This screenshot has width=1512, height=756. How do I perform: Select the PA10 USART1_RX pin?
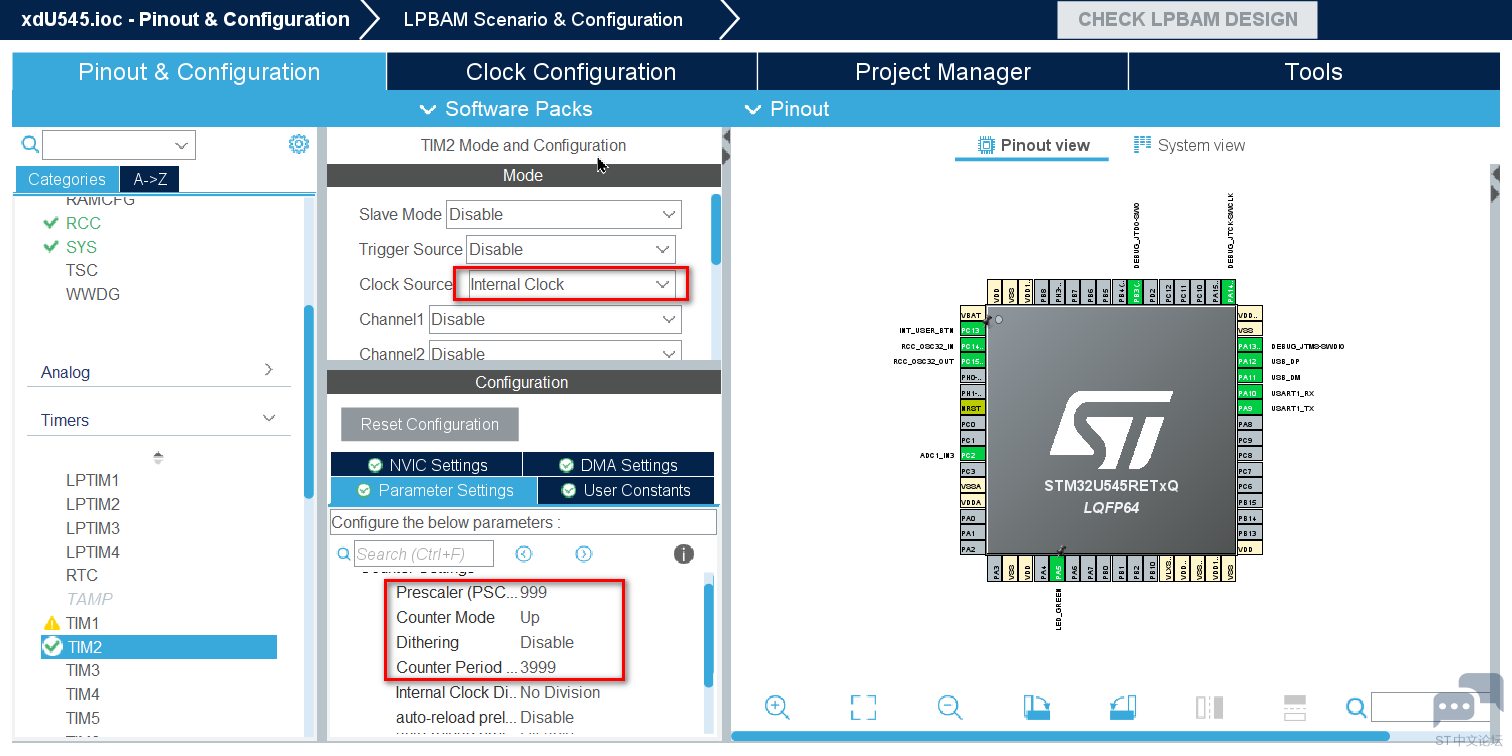coord(1250,393)
